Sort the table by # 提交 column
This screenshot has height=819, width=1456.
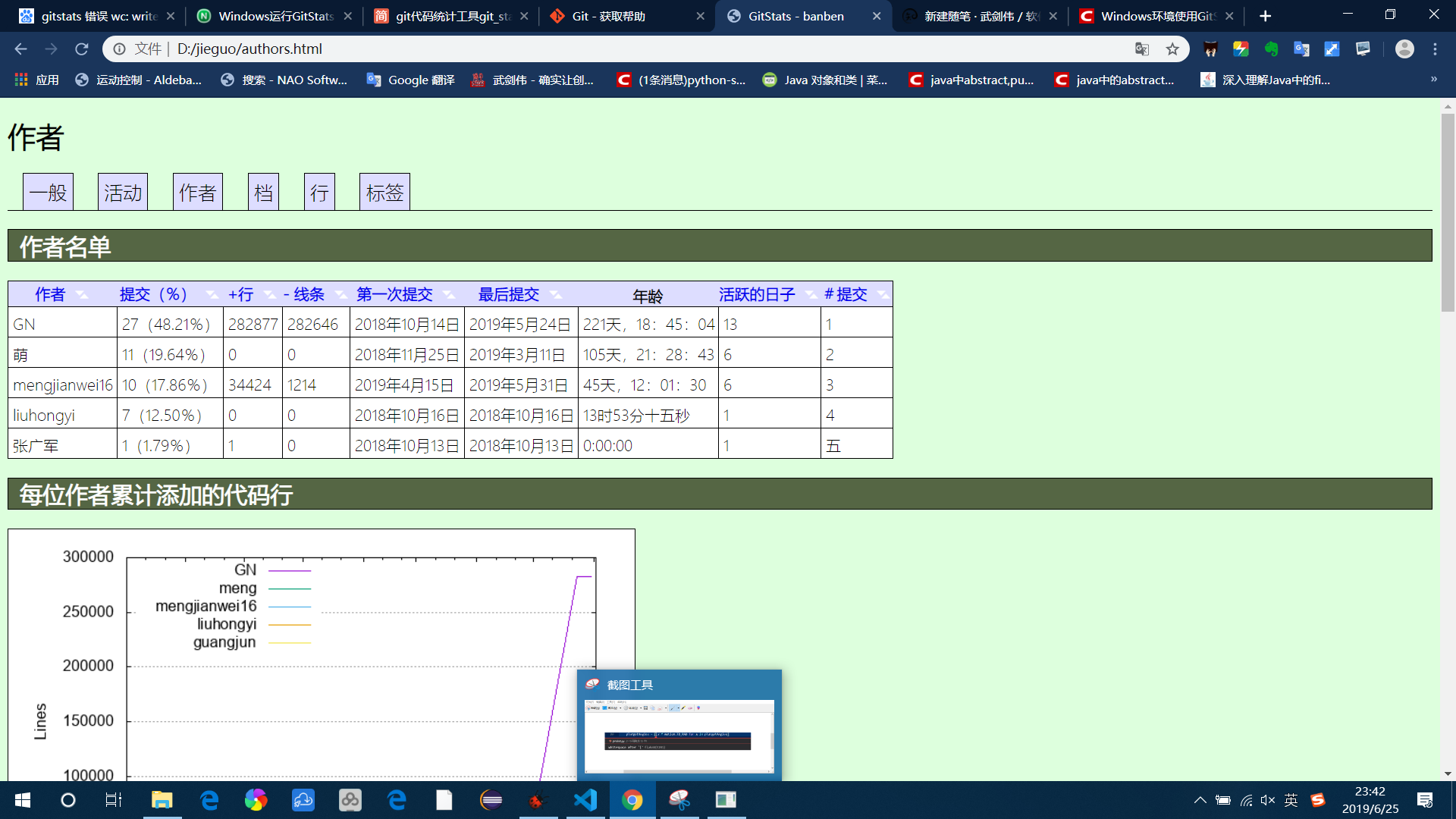pyautogui.click(x=846, y=294)
